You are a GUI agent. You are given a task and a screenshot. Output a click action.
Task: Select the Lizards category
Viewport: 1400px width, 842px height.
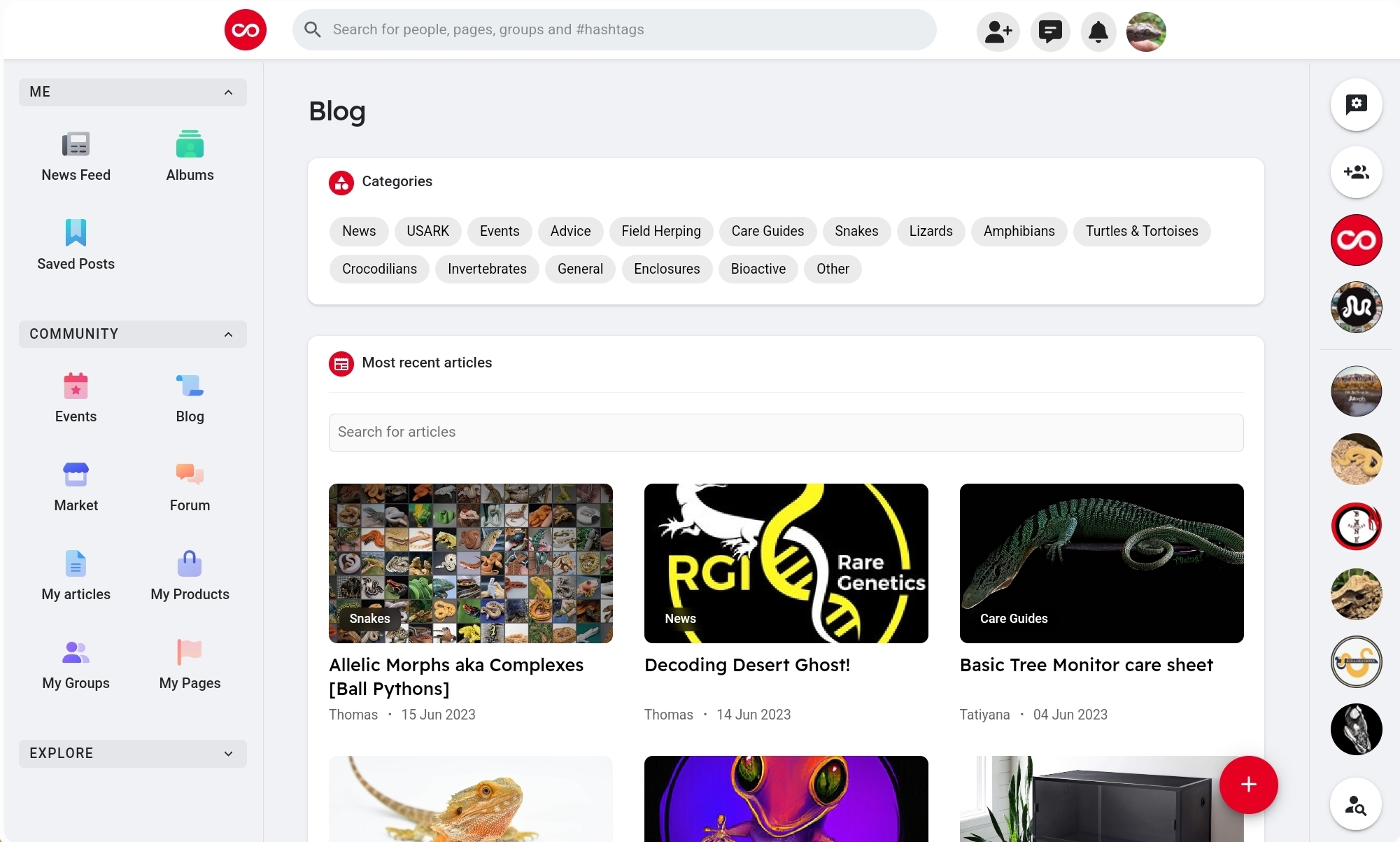click(x=931, y=231)
